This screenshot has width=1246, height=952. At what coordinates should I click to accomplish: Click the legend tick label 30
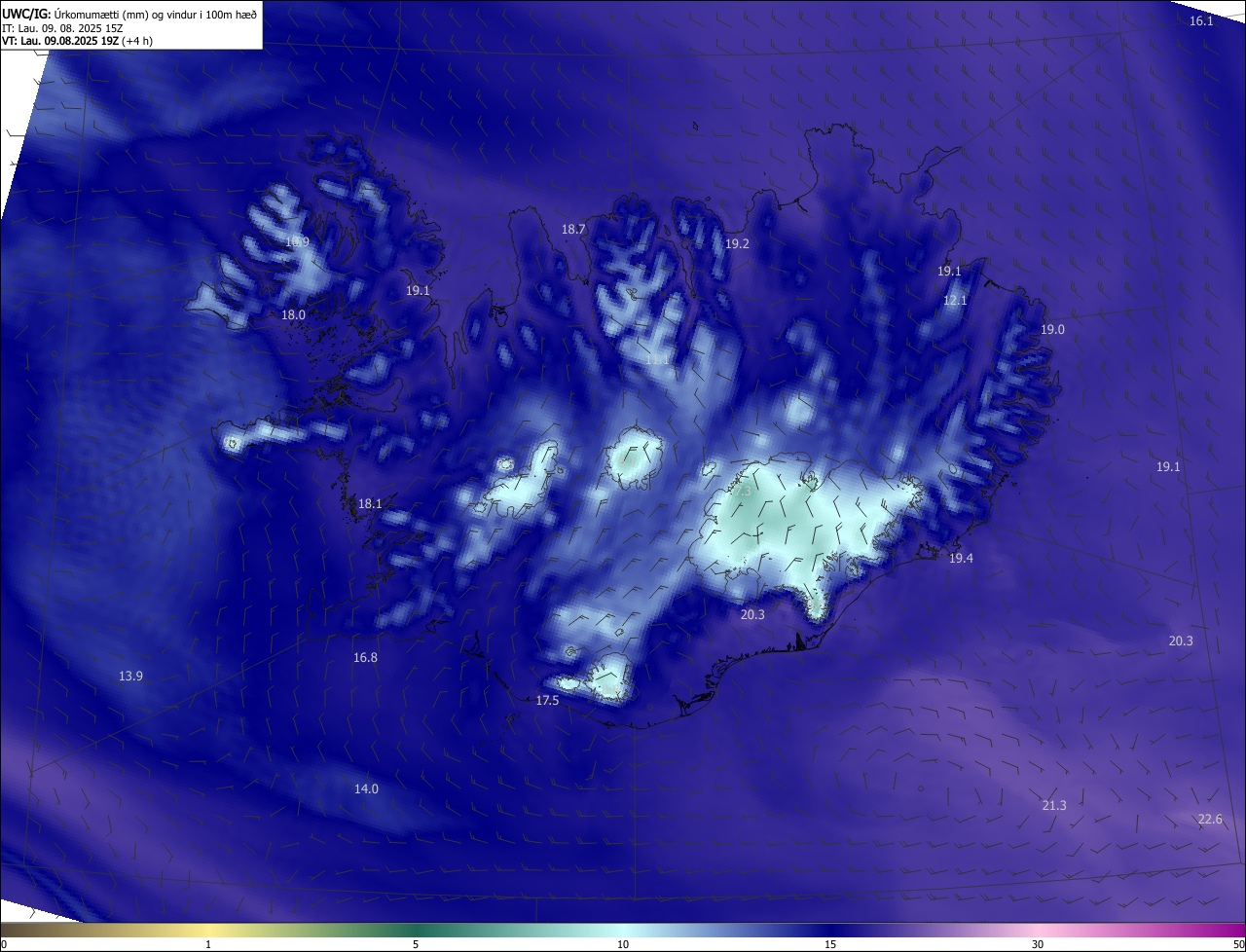point(1038,944)
